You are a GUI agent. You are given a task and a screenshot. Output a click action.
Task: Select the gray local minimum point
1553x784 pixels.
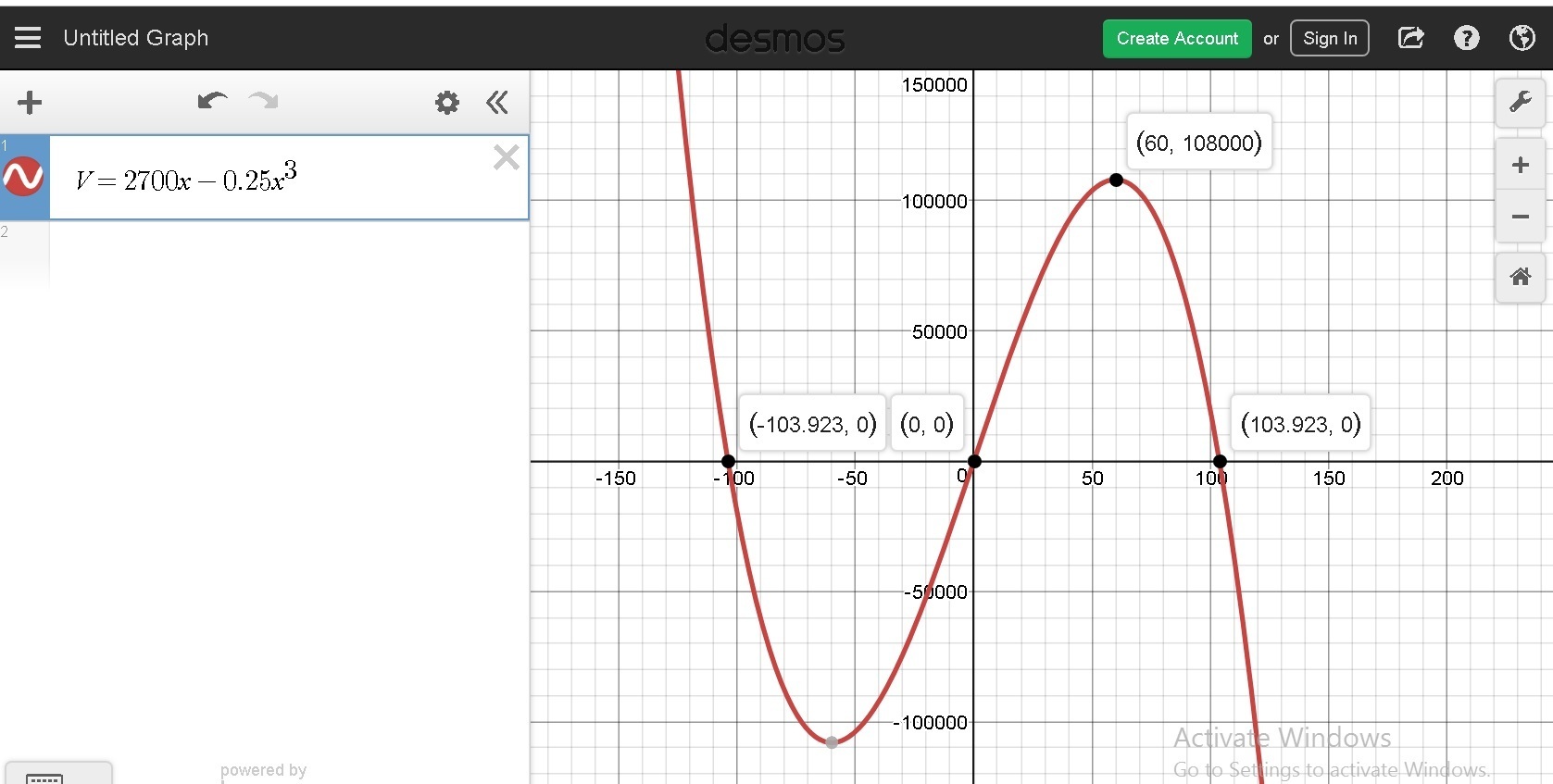pyautogui.click(x=832, y=742)
